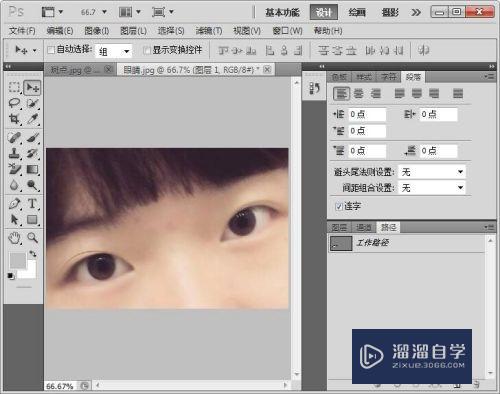
Task: Close the 眼睛.jpg document tab
Action: click(267, 70)
